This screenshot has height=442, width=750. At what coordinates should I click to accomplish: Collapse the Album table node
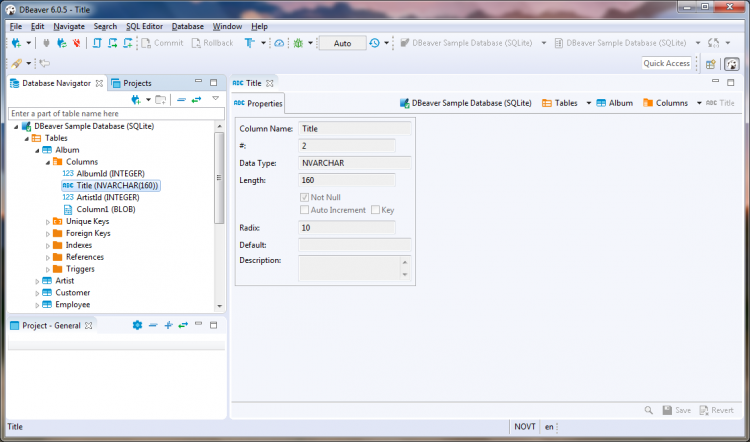click(x=37, y=150)
